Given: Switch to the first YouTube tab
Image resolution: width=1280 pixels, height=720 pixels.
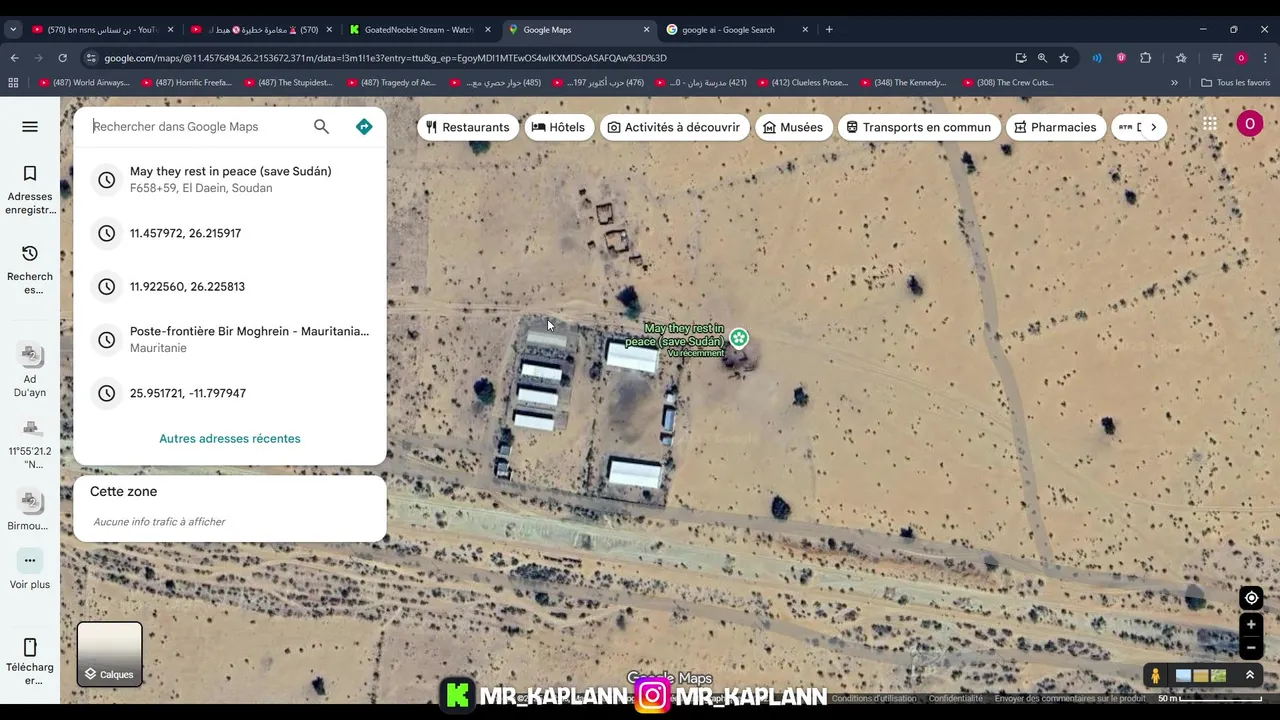Looking at the screenshot, I should click(103, 30).
